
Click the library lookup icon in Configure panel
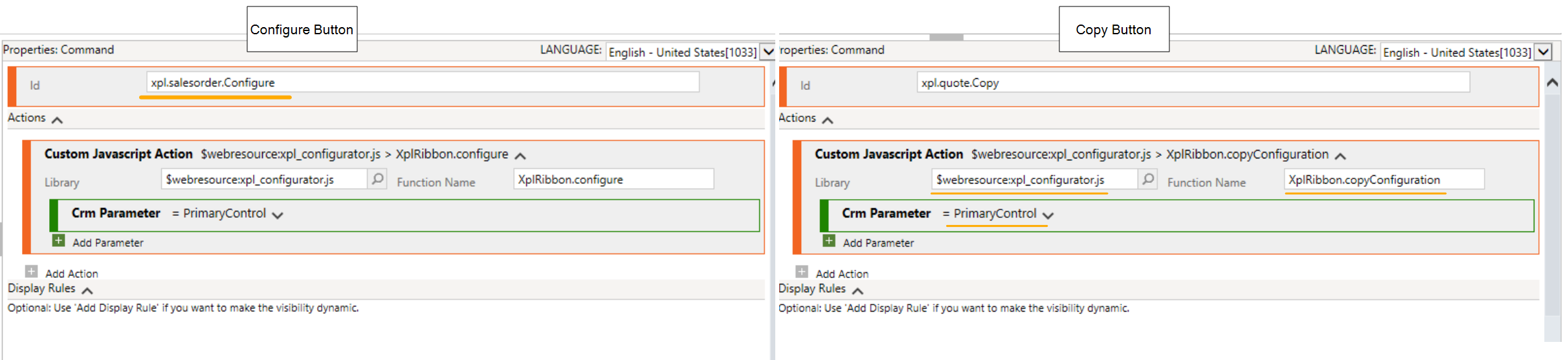click(x=377, y=179)
